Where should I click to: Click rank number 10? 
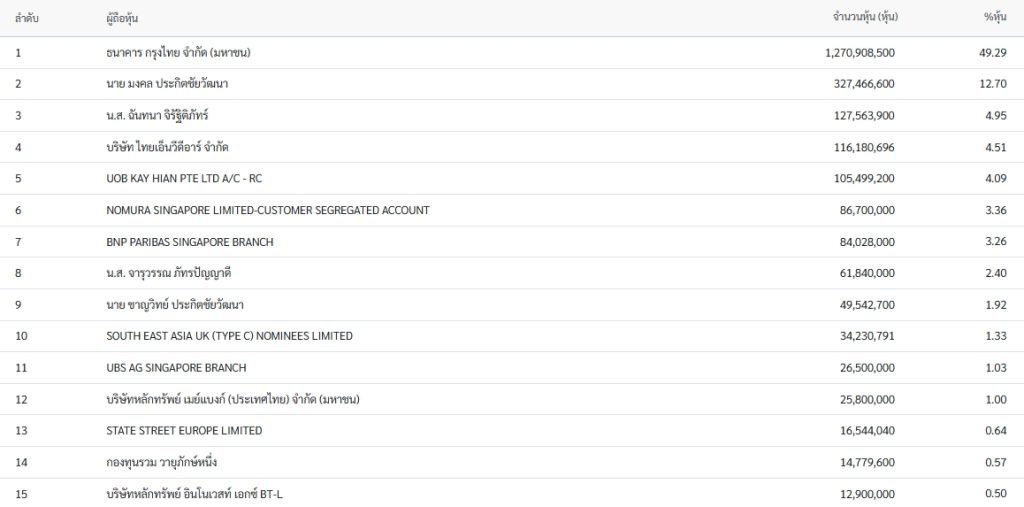21,336
